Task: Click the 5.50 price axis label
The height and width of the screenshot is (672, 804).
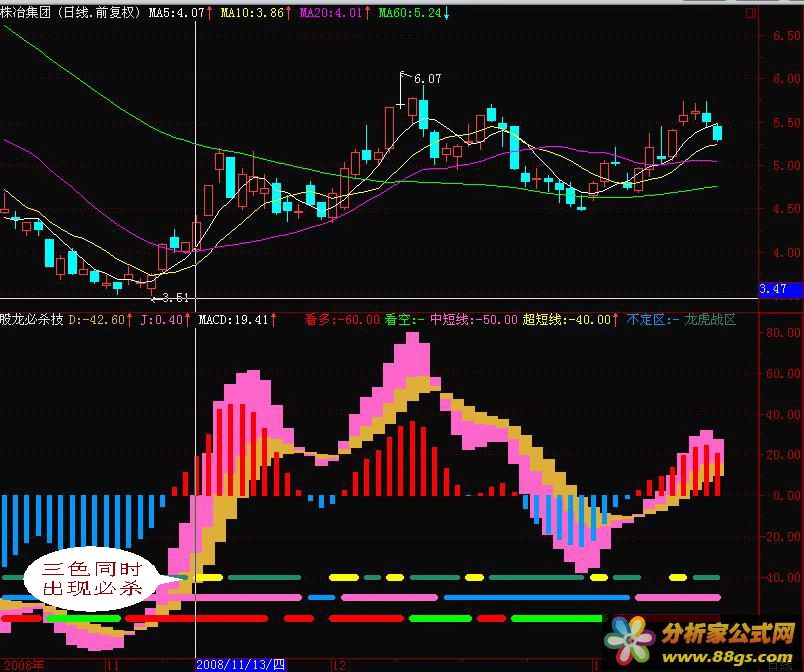Action: [786, 123]
